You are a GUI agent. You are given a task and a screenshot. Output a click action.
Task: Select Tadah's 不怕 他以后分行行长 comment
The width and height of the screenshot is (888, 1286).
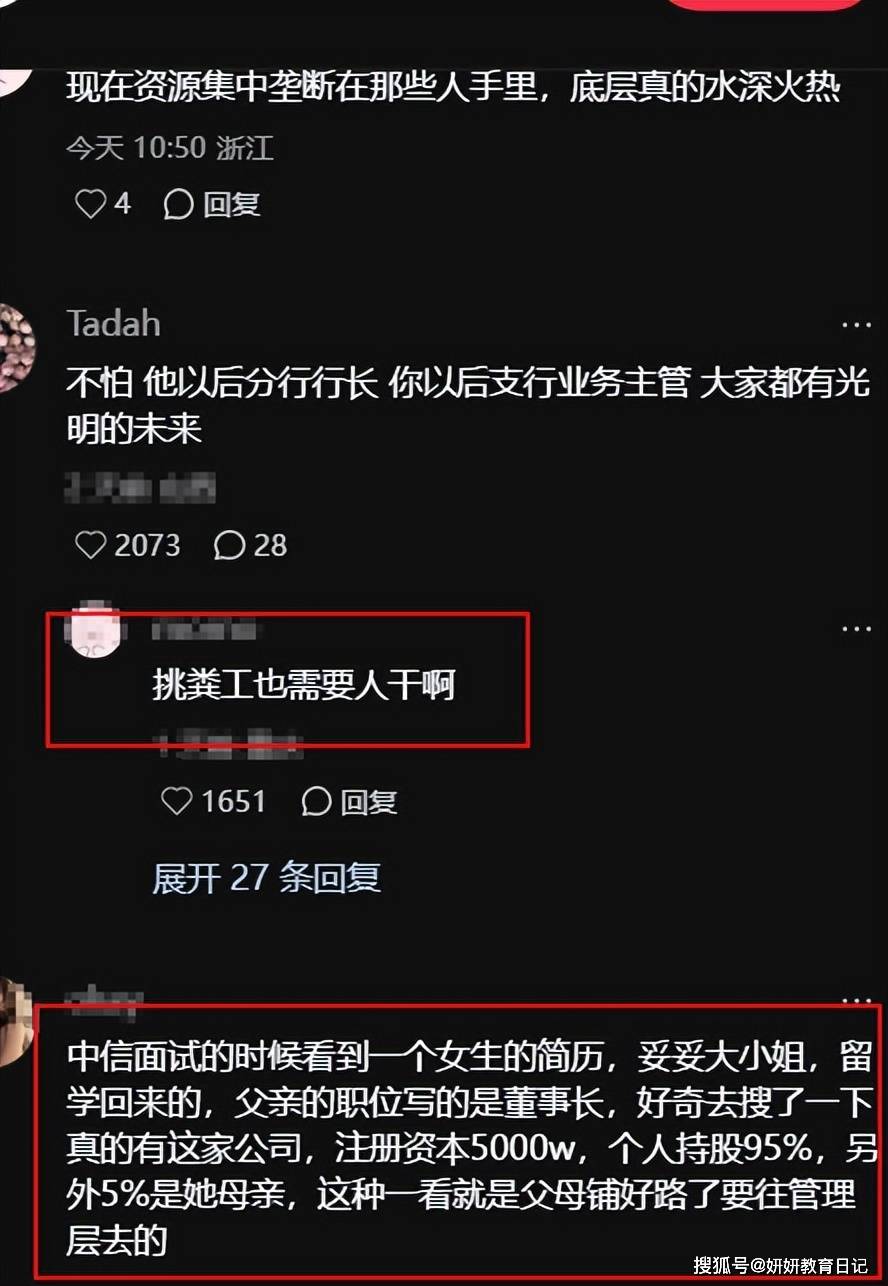click(468, 405)
